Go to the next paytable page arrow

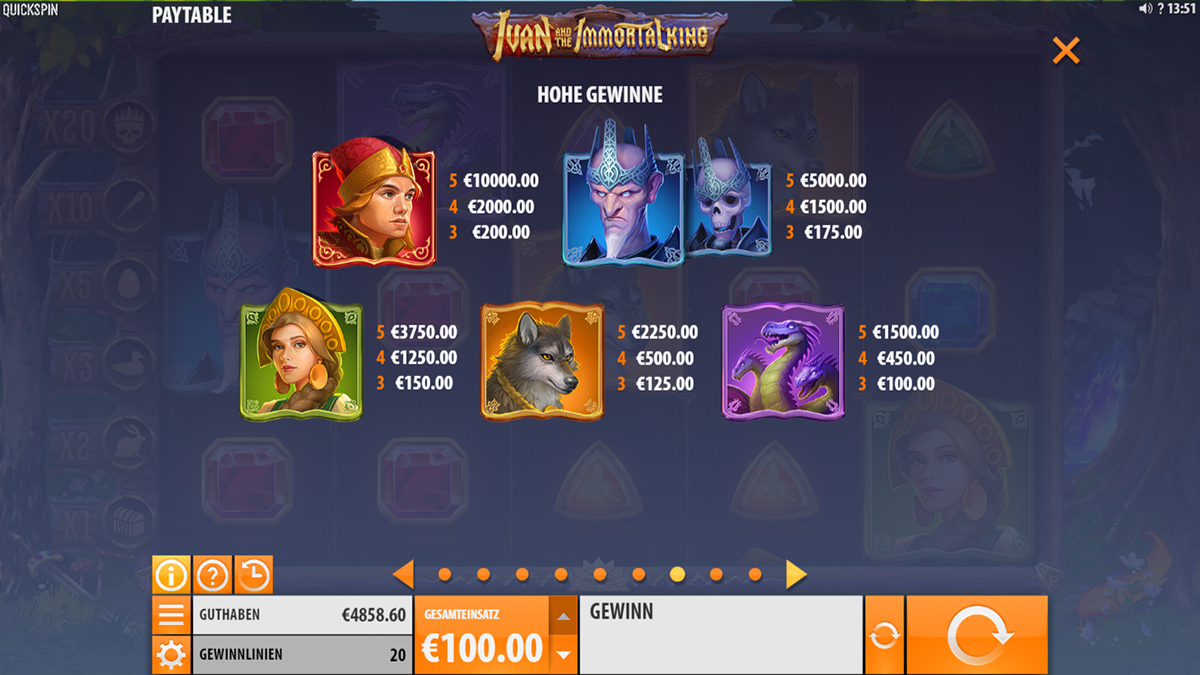coord(796,574)
